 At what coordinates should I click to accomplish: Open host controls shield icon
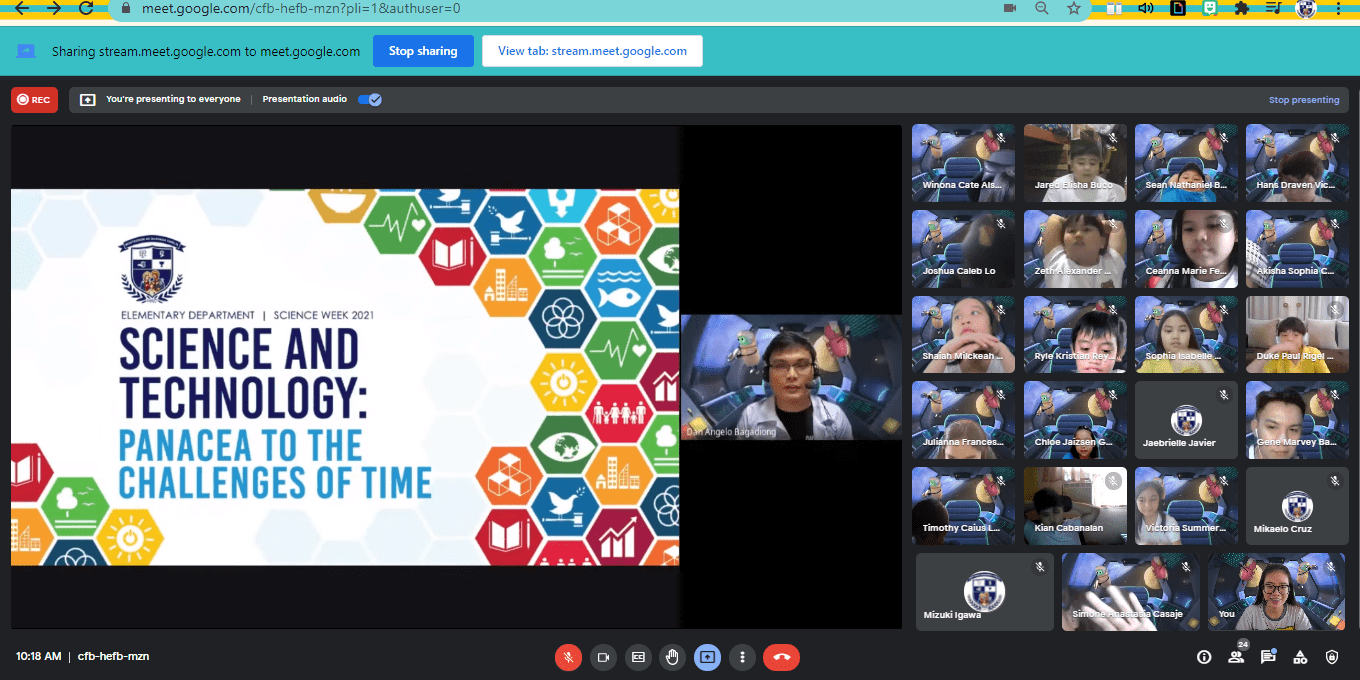point(1332,657)
